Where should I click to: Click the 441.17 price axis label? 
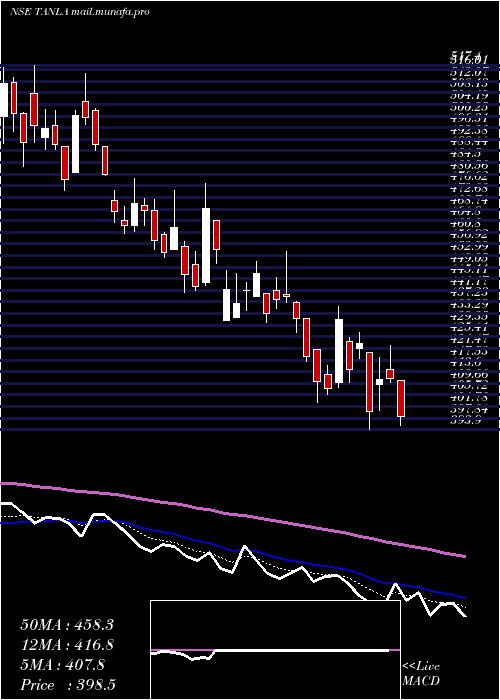(x=469, y=282)
